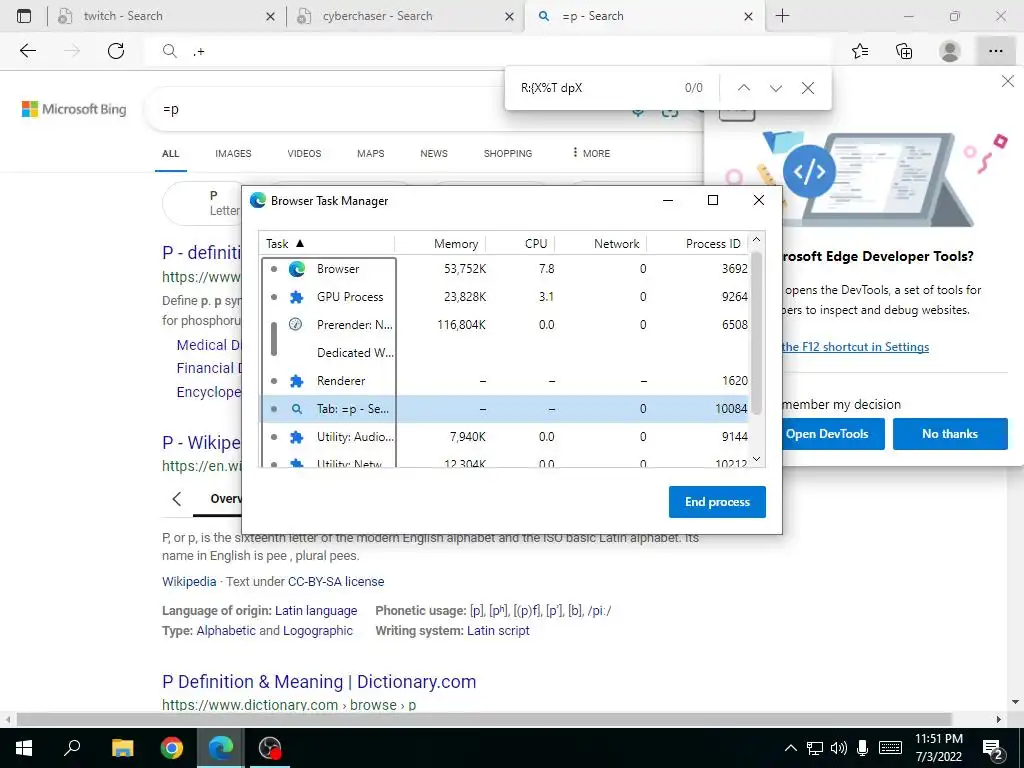
Task: Select the Dedicated W... task row
Action: coord(504,353)
